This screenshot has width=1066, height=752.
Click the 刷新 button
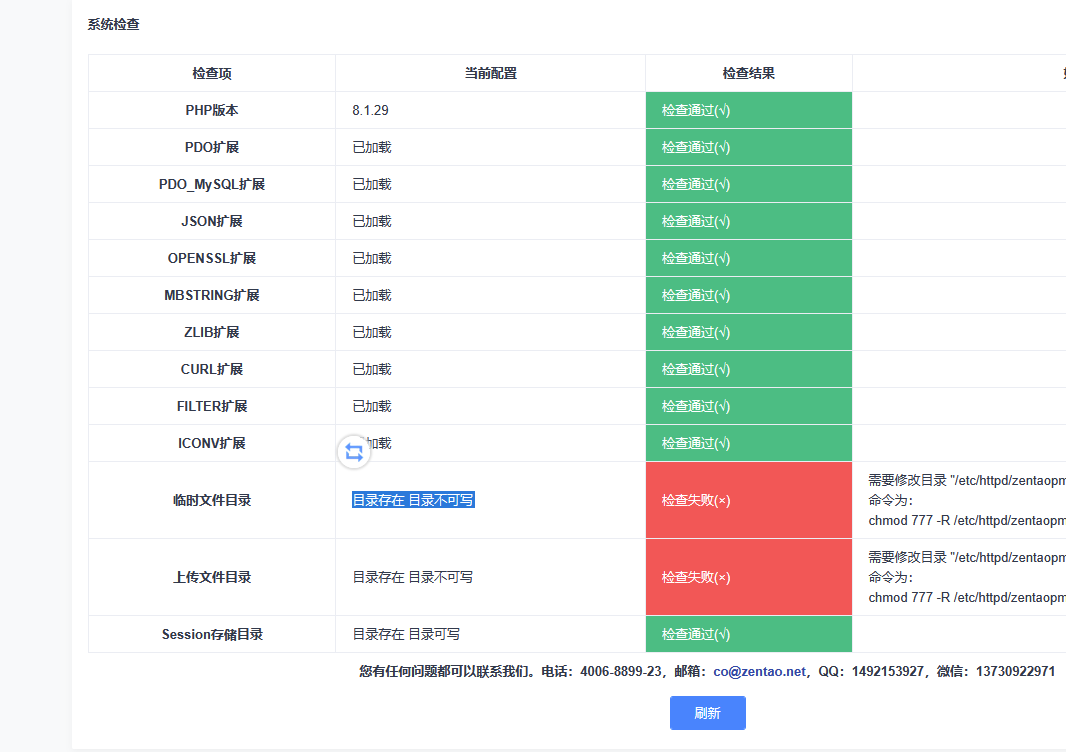(x=707, y=713)
